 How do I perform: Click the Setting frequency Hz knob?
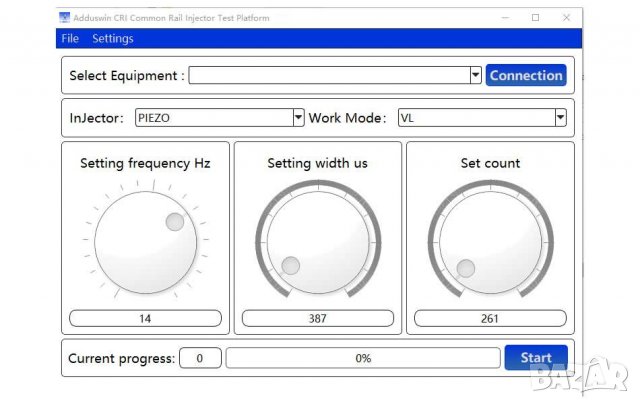pyautogui.click(x=145, y=241)
